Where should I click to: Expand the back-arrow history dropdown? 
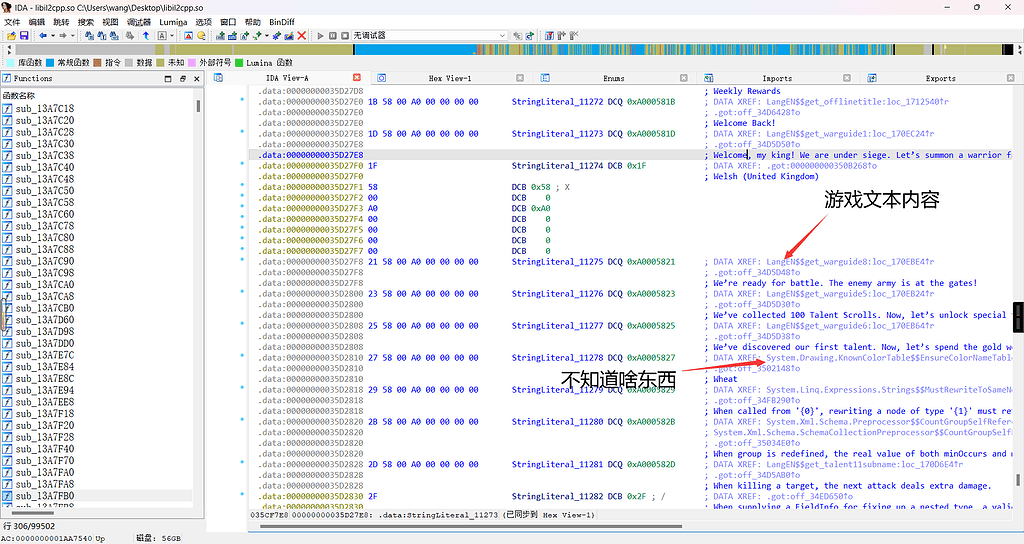(52, 35)
